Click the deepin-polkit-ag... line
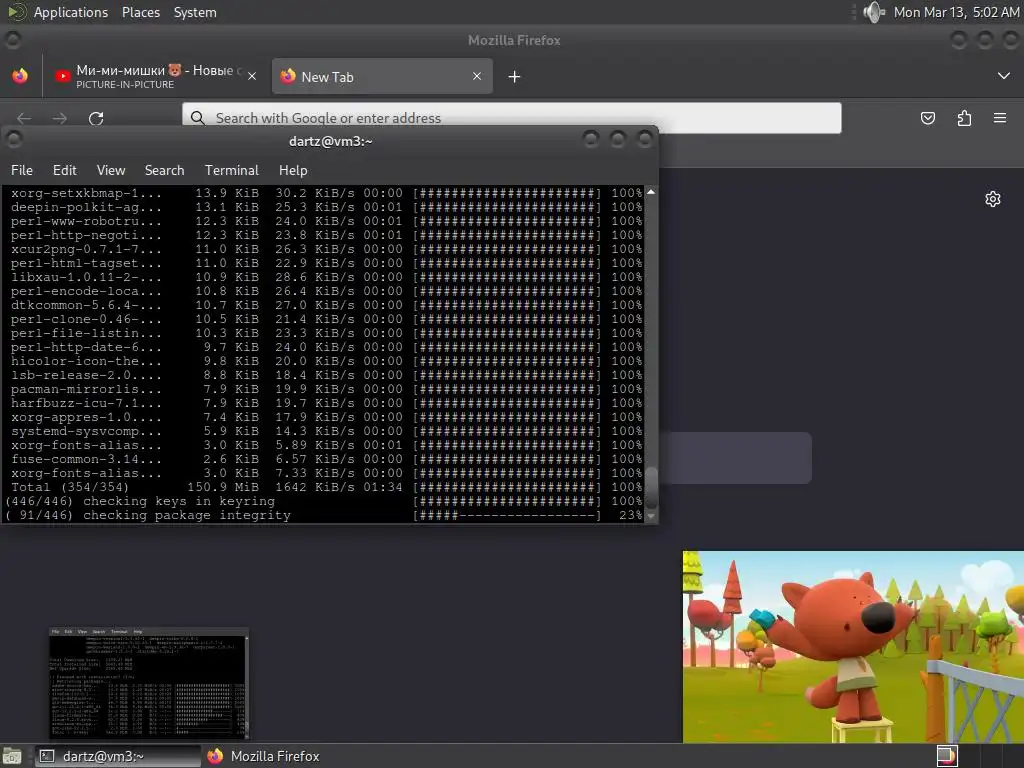 click(327, 207)
